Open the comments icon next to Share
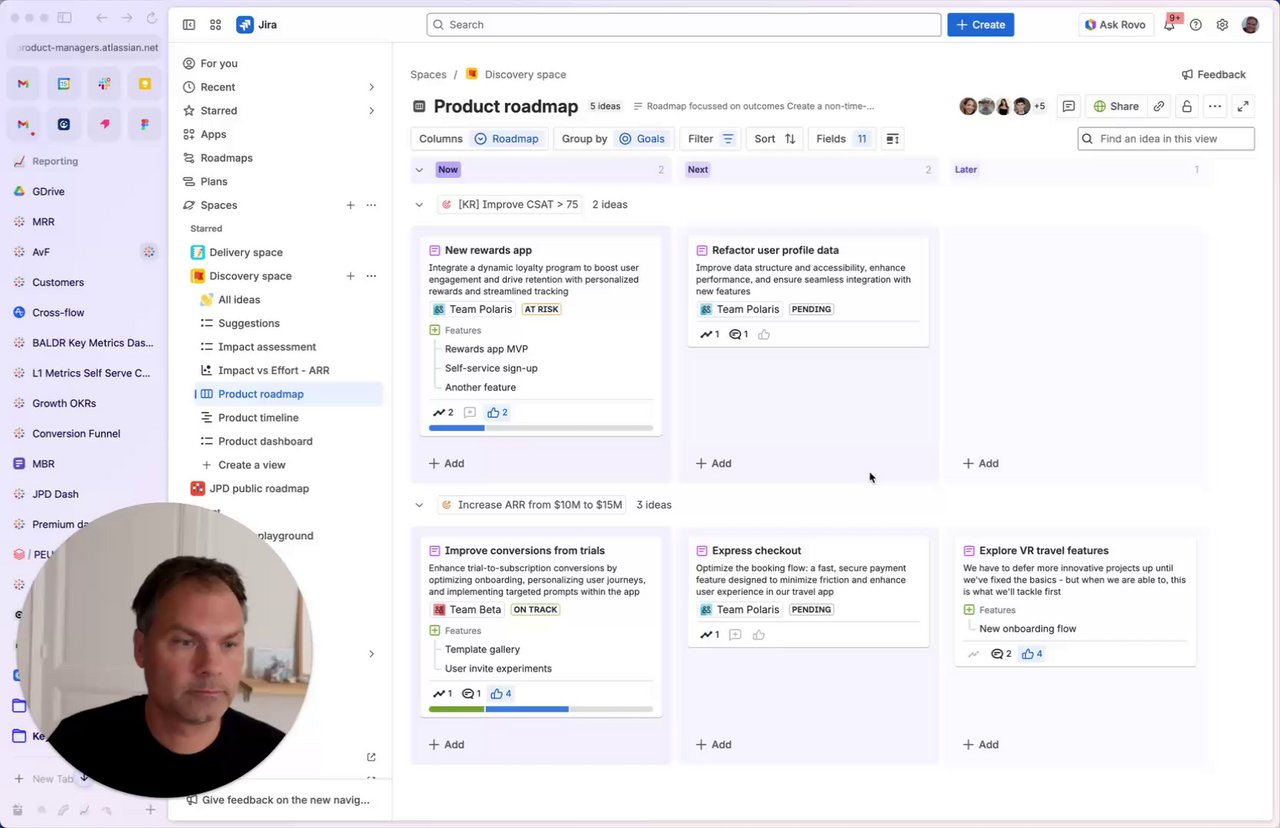Screen dimensions: 1280x828 coord(1069,106)
